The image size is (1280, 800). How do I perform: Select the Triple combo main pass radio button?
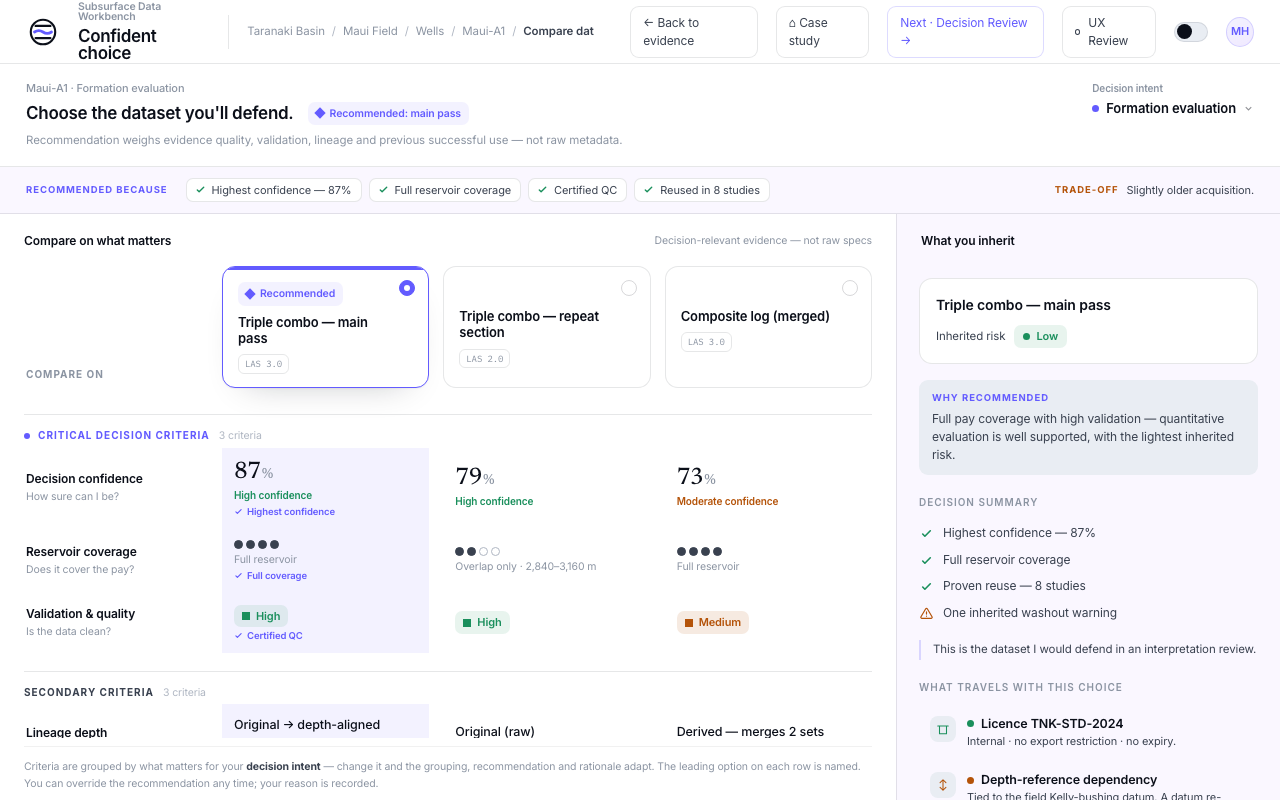tap(407, 288)
